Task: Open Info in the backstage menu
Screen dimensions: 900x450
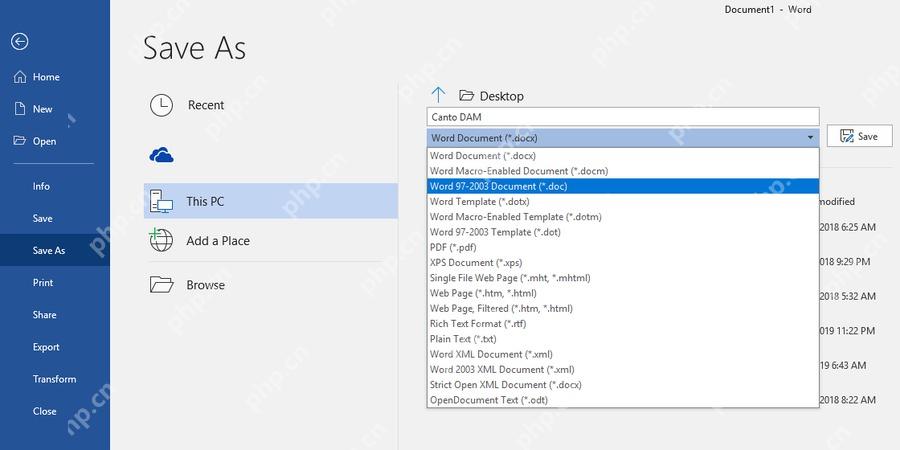Action: (41, 187)
